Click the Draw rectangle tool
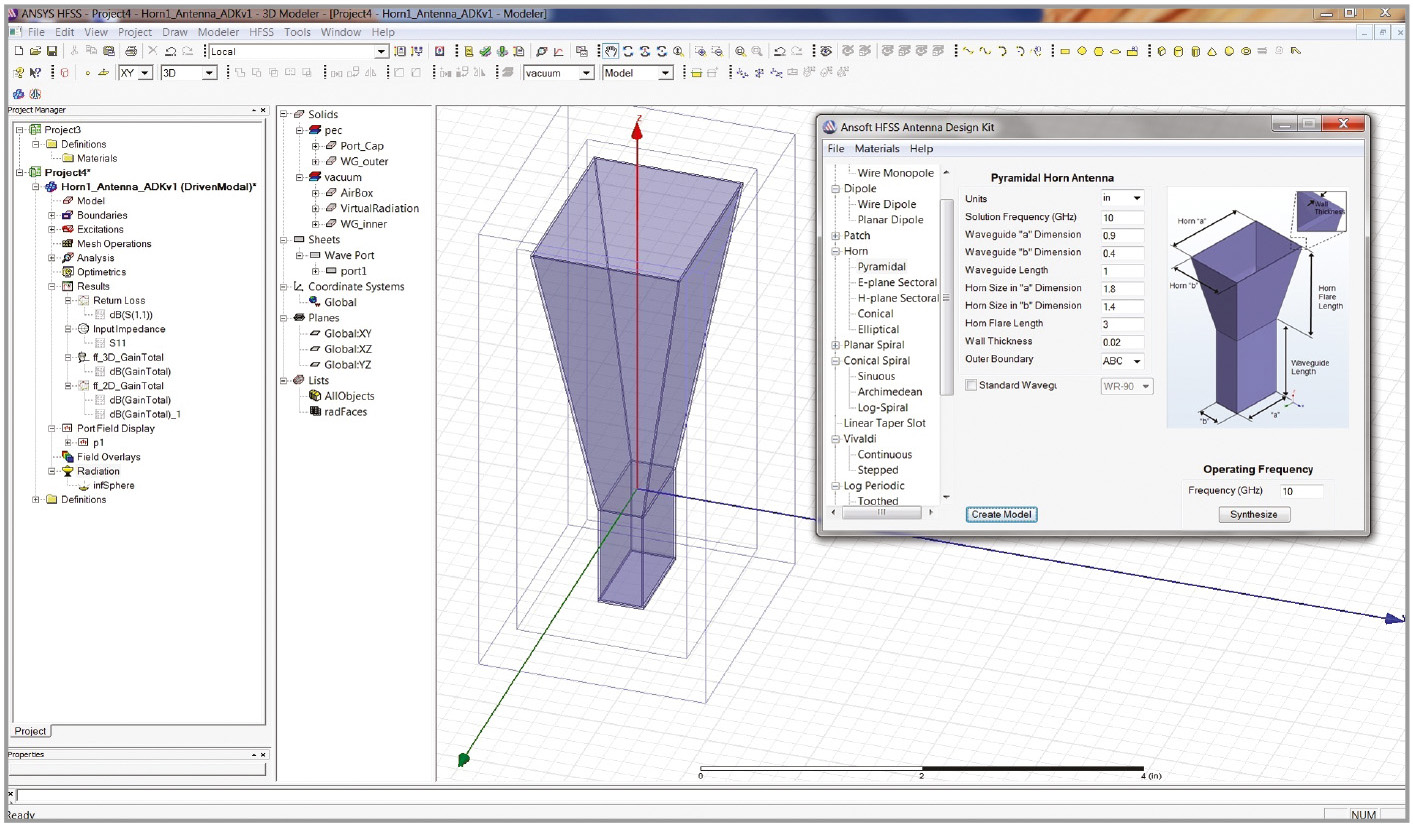The height and width of the screenshot is (827, 1413). (1064, 51)
